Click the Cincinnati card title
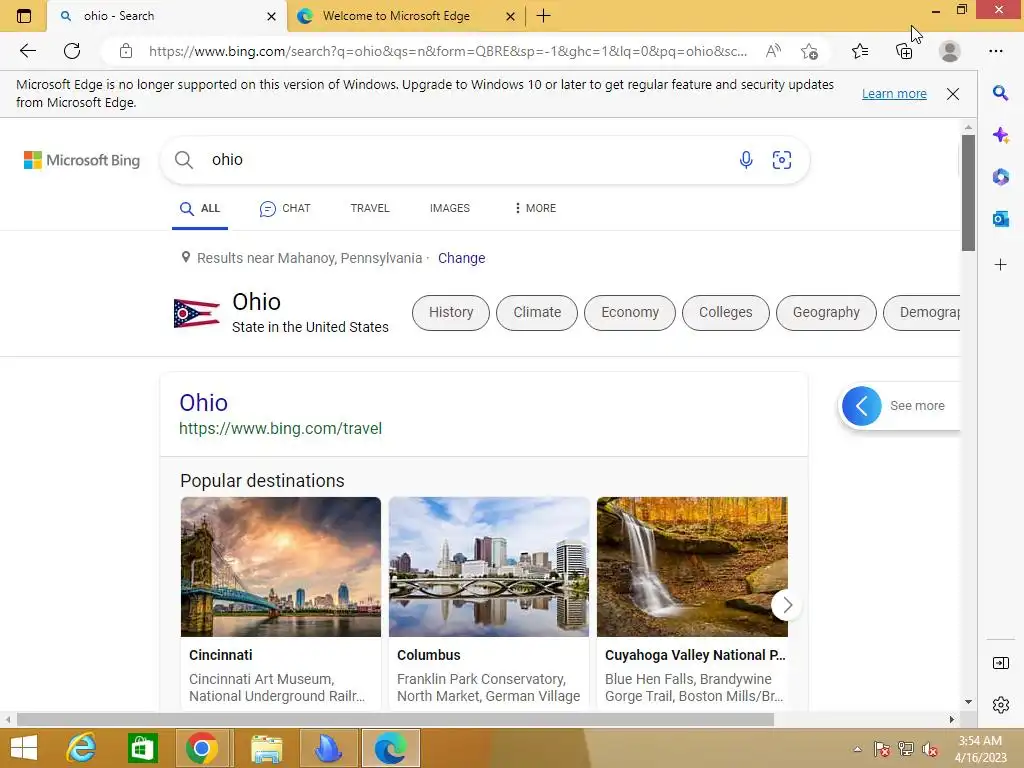The height and width of the screenshot is (768, 1024). pyautogui.click(x=221, y=655)
